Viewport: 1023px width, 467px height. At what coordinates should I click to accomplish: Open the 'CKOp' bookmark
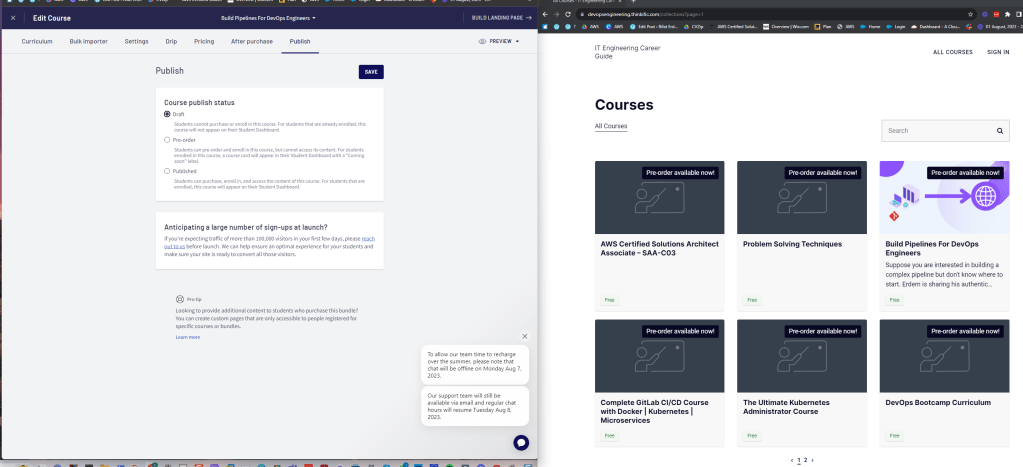[694, 27]
